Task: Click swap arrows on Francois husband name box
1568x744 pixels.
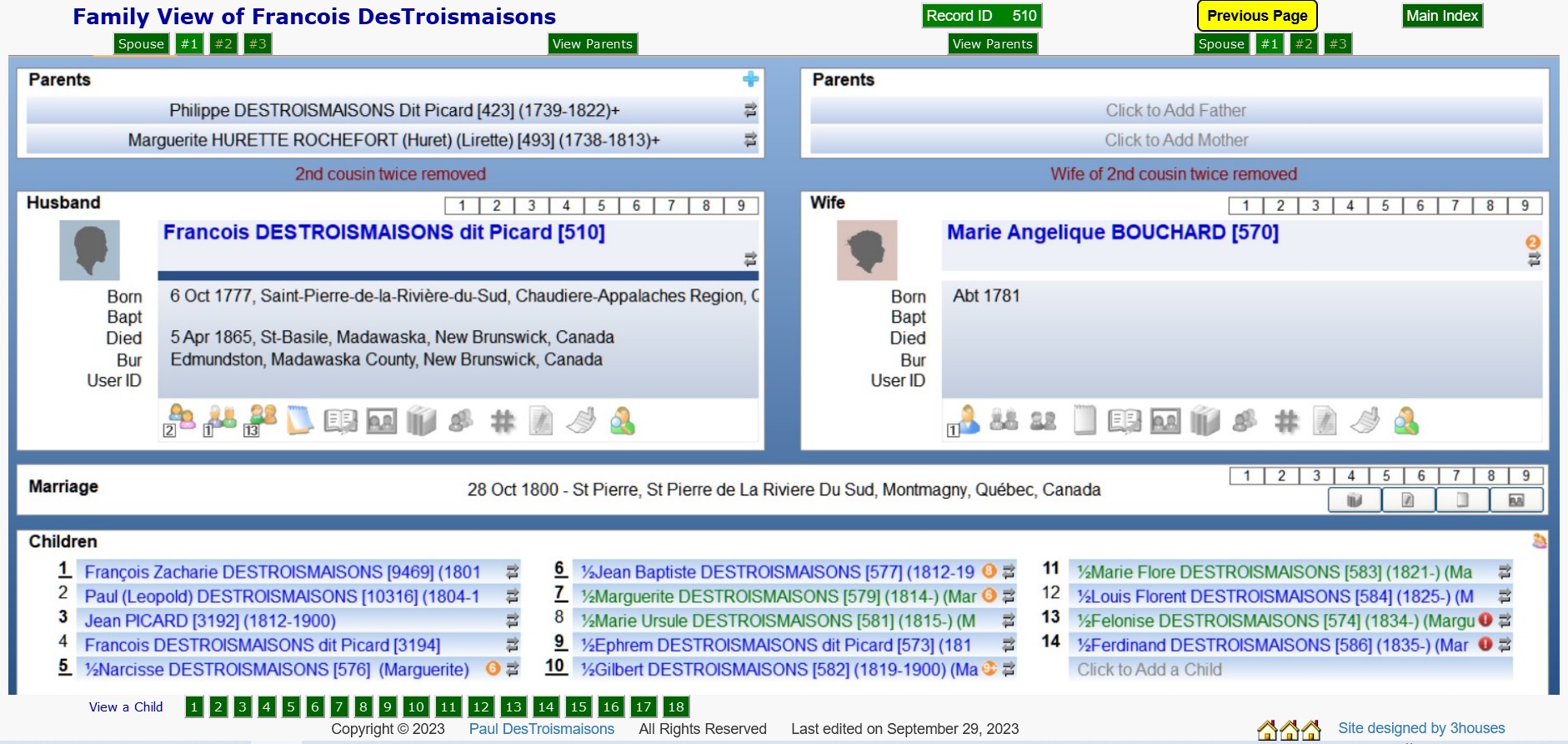Action: click(750, 259)
